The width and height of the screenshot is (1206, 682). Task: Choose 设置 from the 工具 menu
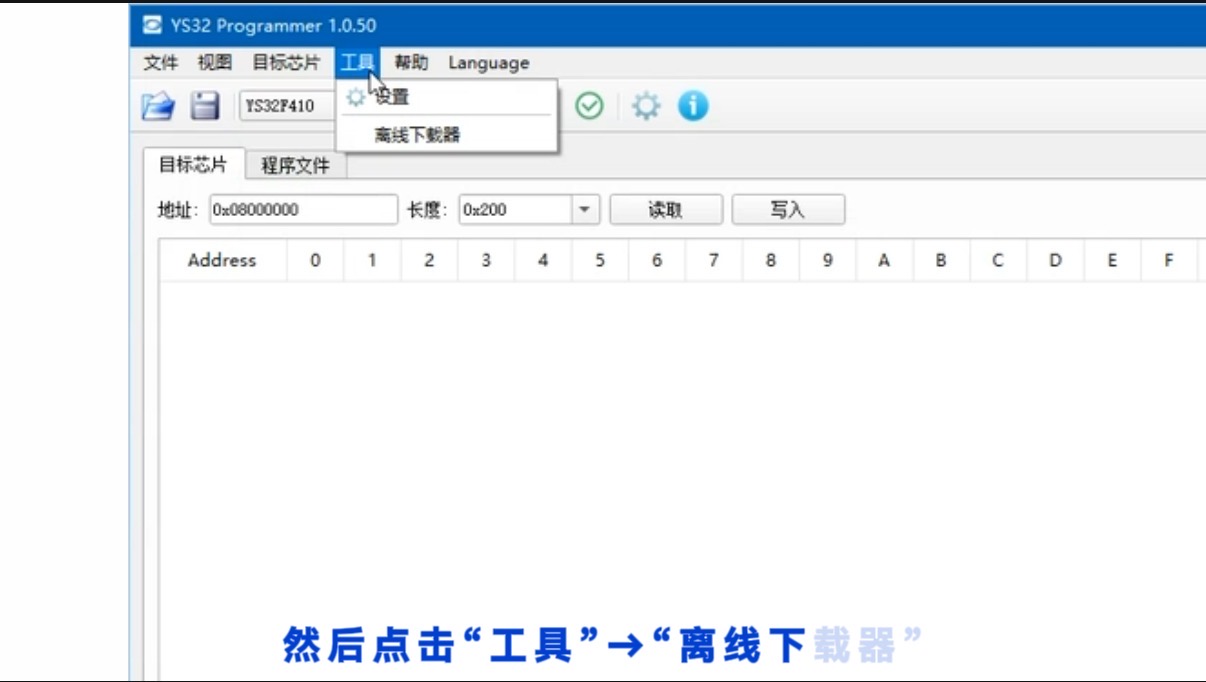(446, 97)
